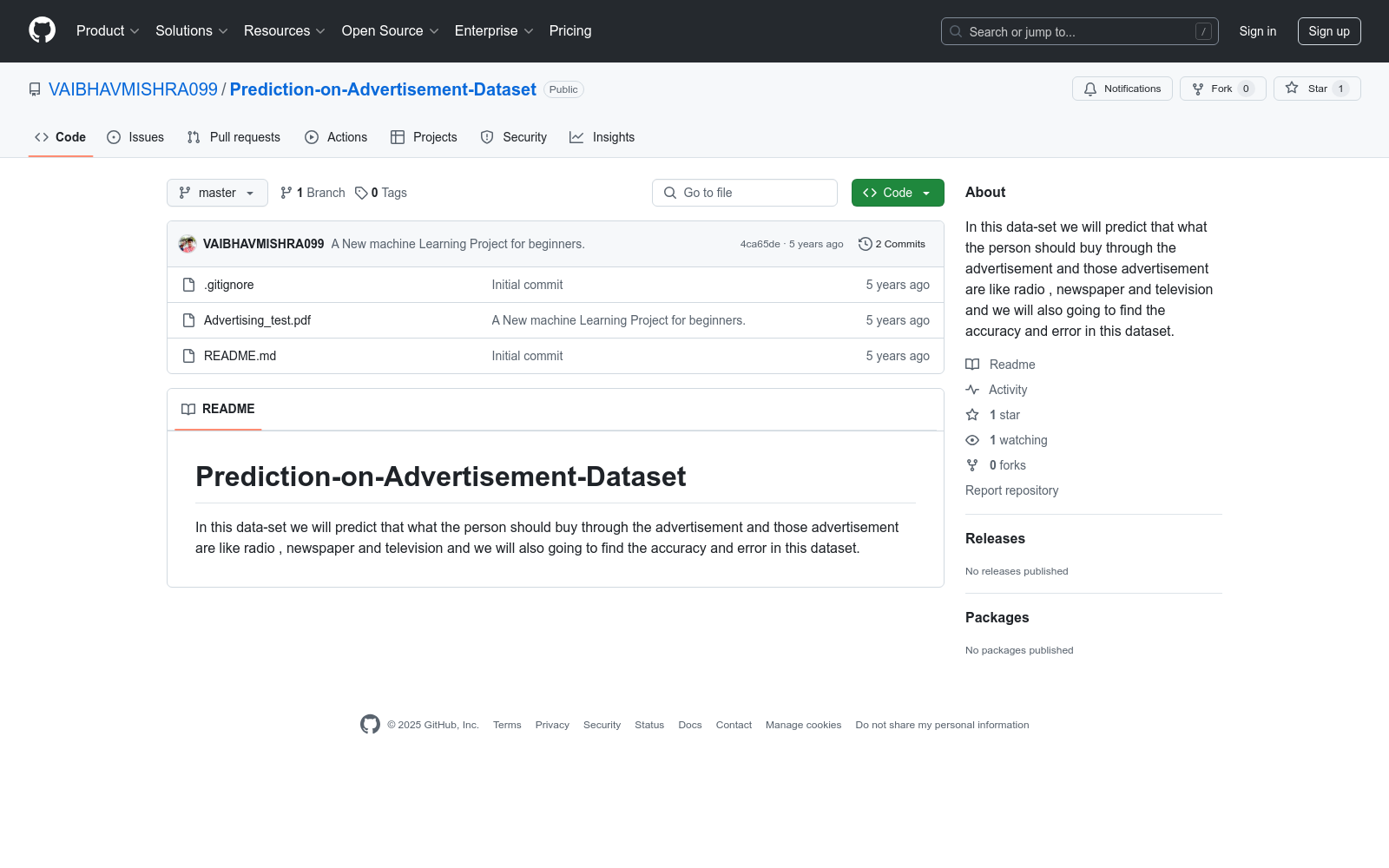Click Do not share my personal information
This screenshot has width=1389, height=868.
(x=942, y=725)
